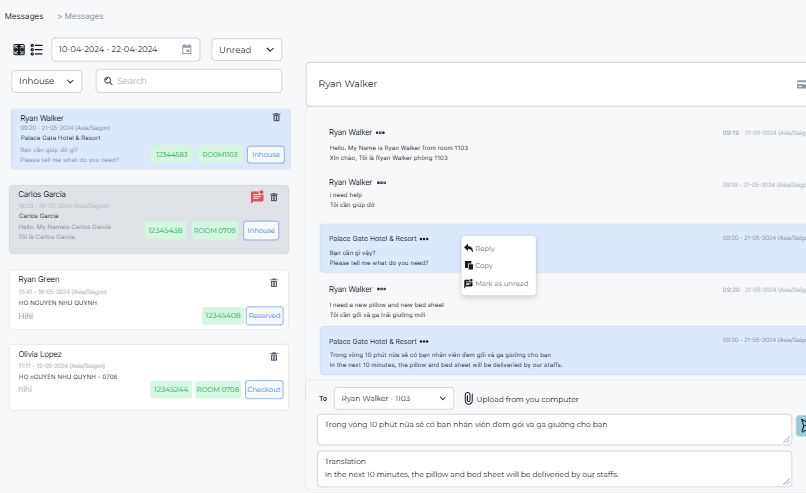The width and height of the screenshot is (806, 493).
Task: Click Upload from you computer link
Action: [x=527, y=399]
